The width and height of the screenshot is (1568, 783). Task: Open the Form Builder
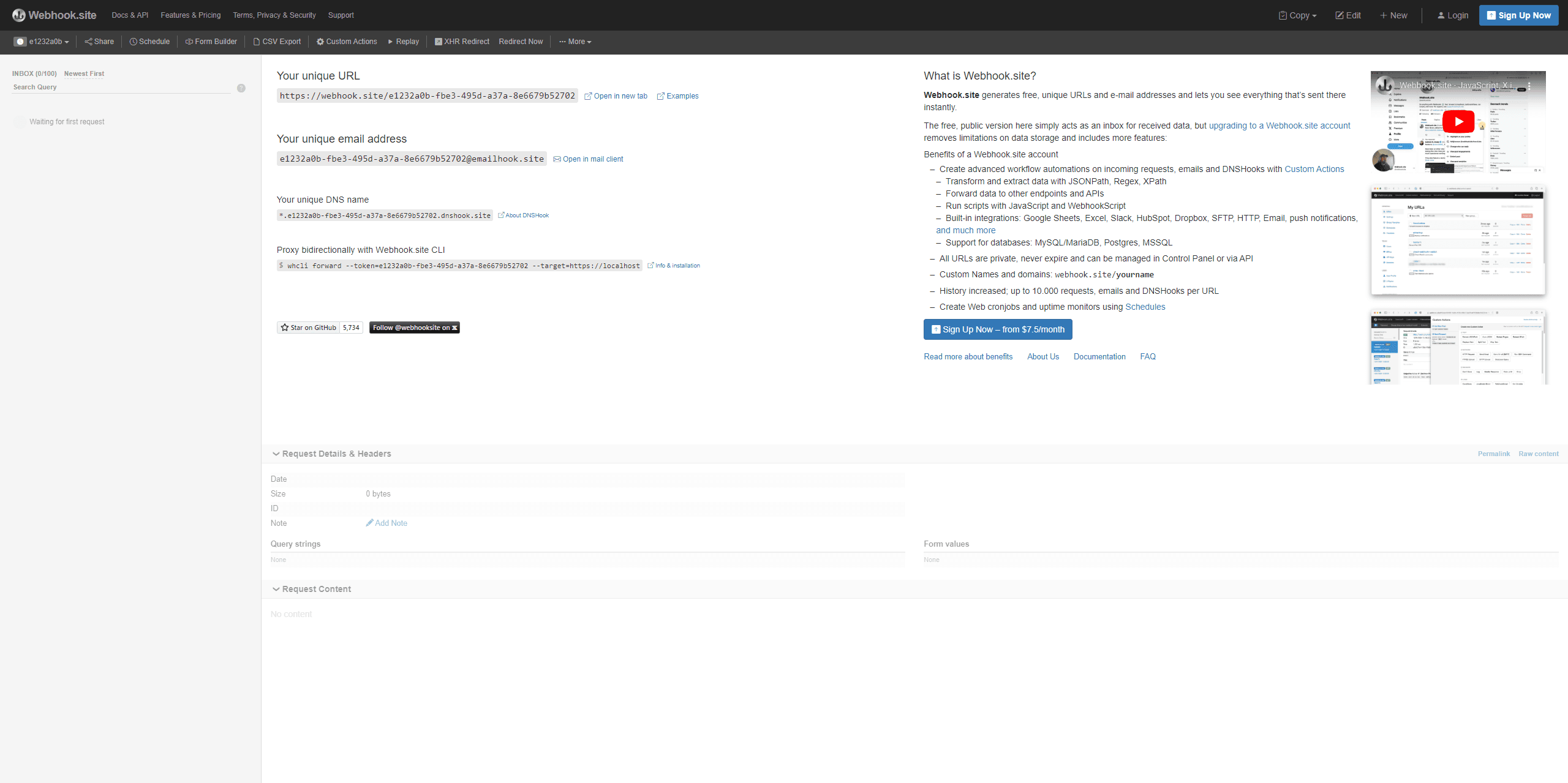[211, 42]
